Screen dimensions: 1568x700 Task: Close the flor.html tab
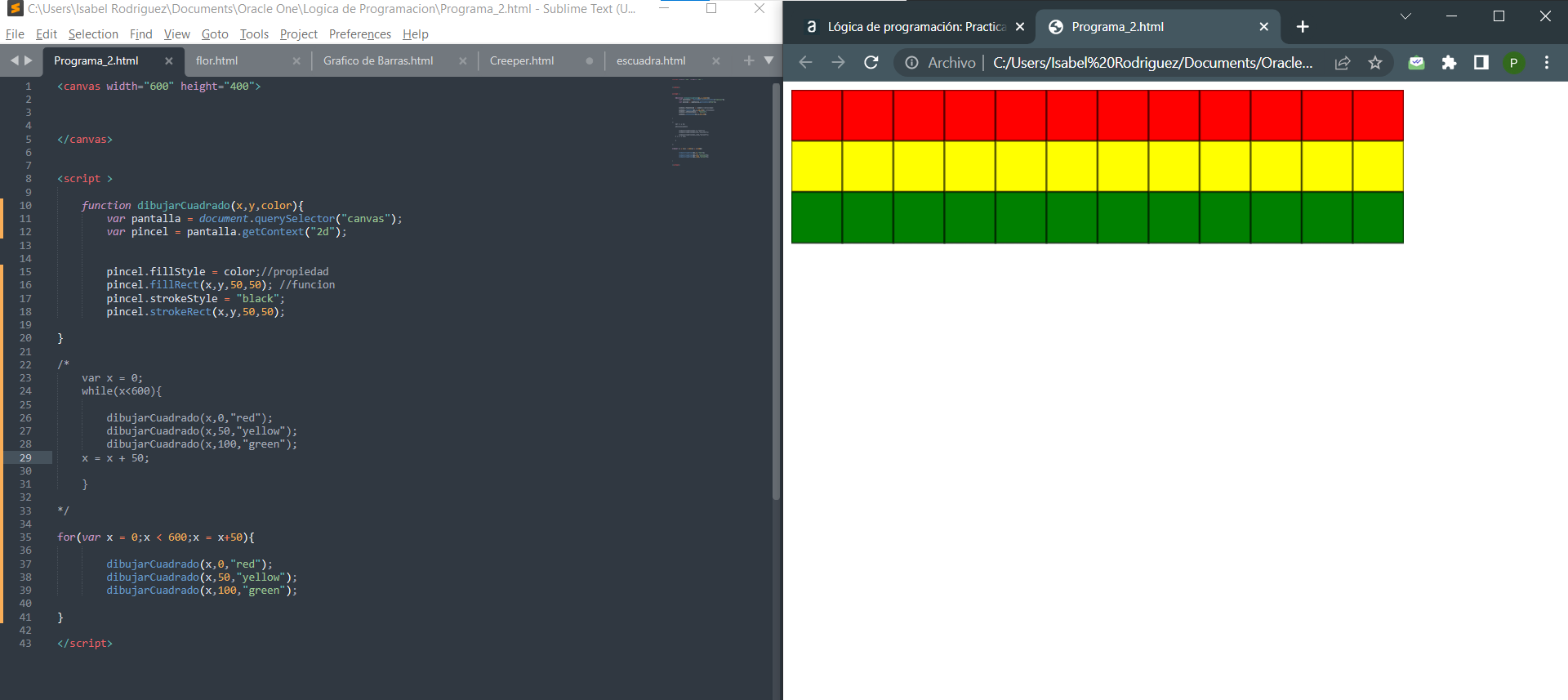296,61
